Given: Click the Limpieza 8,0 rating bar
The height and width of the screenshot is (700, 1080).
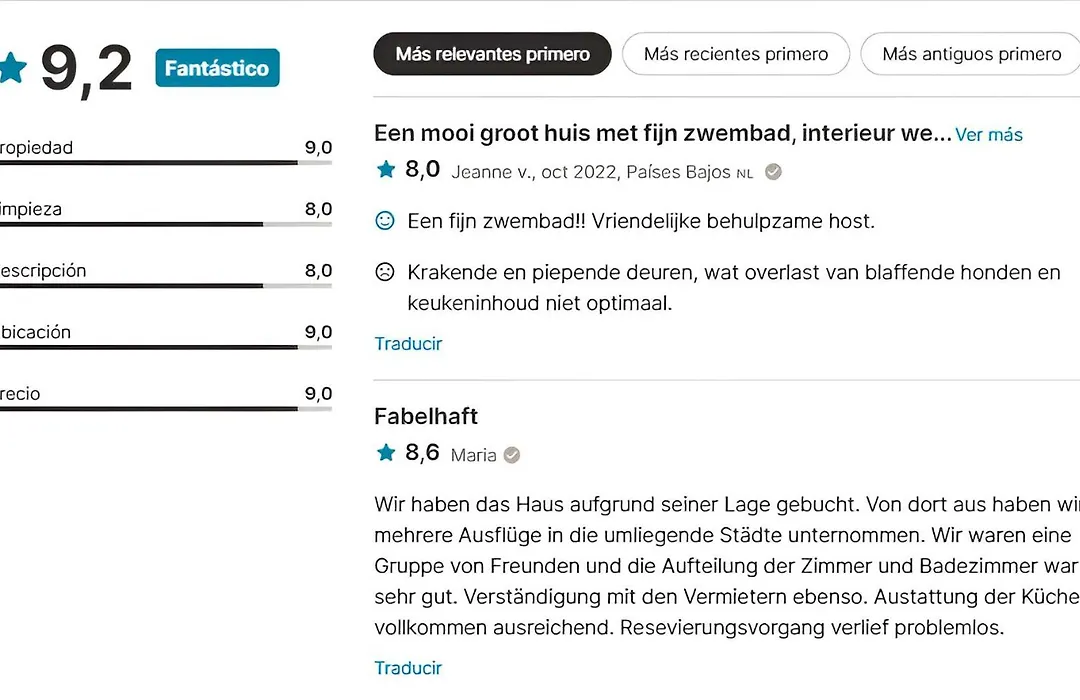Looking at the screenshot, I should tap(166, 224).
